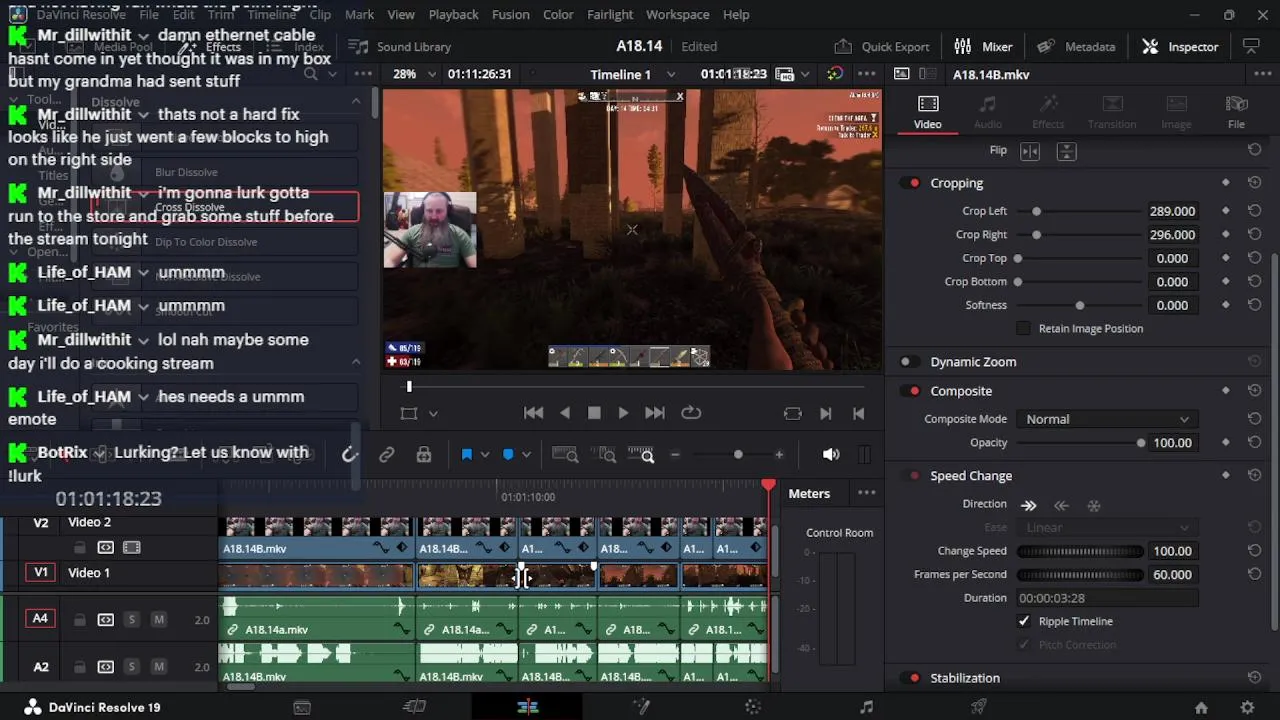Open the Metadata panel

1076,47
